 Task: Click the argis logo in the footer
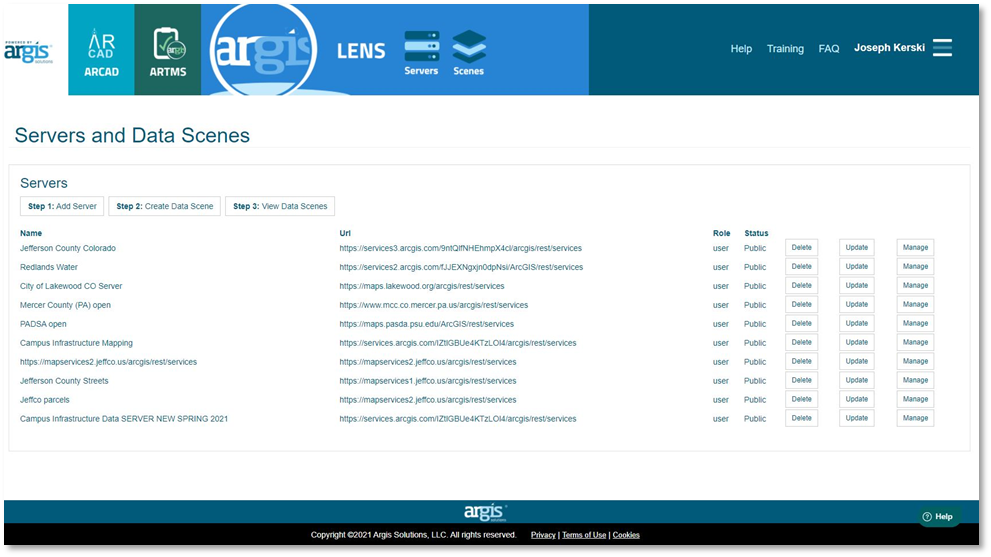(485, 512)
